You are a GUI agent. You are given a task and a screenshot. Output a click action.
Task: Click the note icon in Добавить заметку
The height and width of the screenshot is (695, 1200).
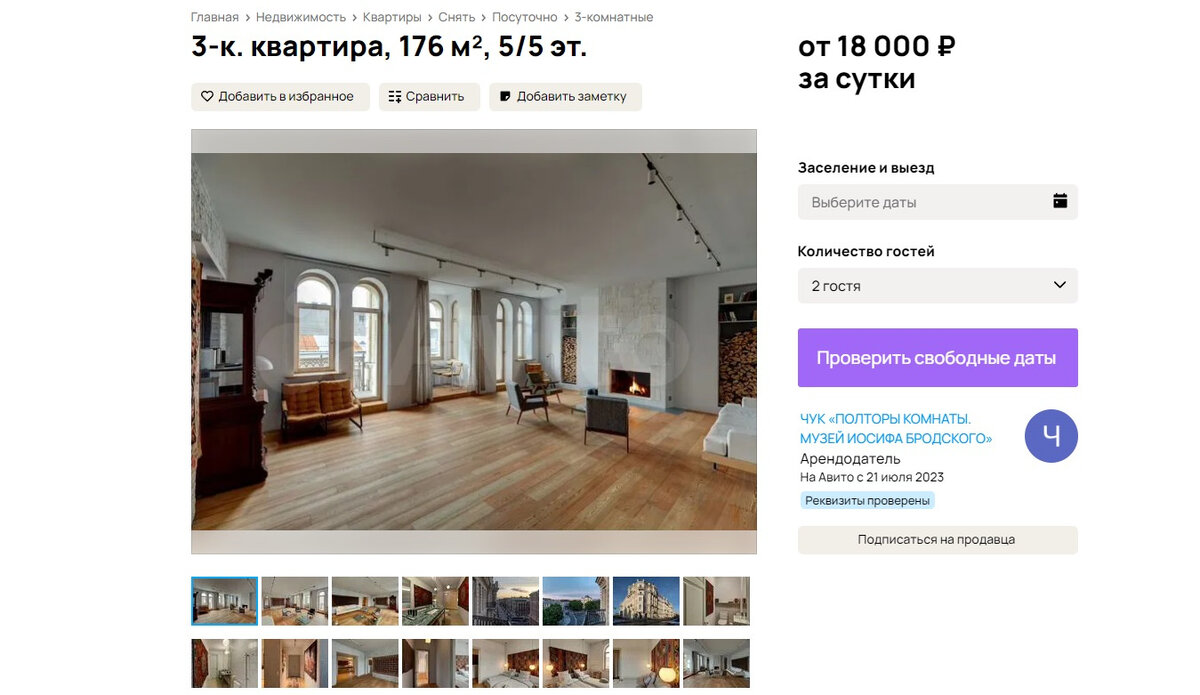505,97
